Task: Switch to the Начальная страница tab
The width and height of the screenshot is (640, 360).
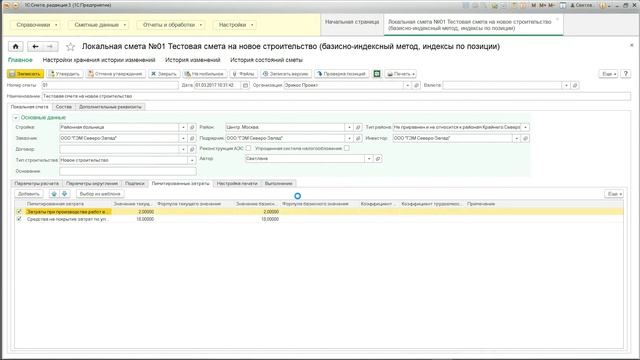Action: tap(352, 22)
